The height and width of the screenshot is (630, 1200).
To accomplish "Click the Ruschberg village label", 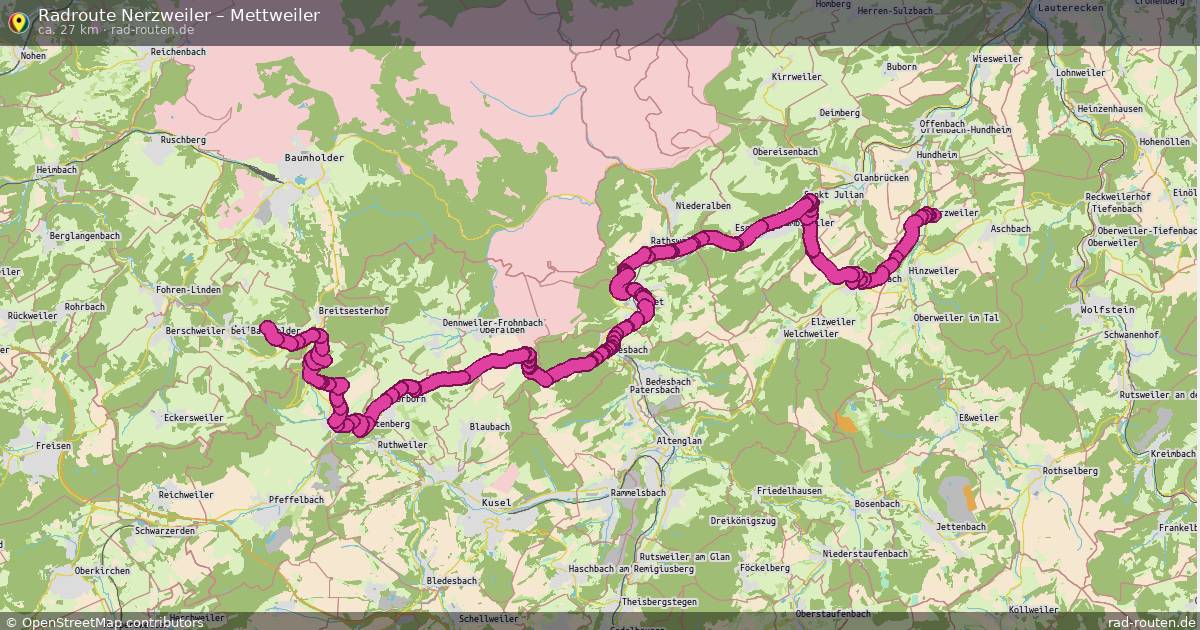I will 182,140.
